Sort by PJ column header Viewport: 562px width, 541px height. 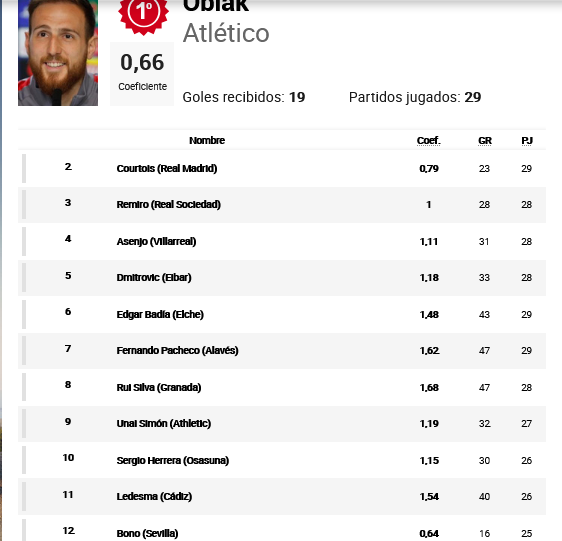coord(527,141)
